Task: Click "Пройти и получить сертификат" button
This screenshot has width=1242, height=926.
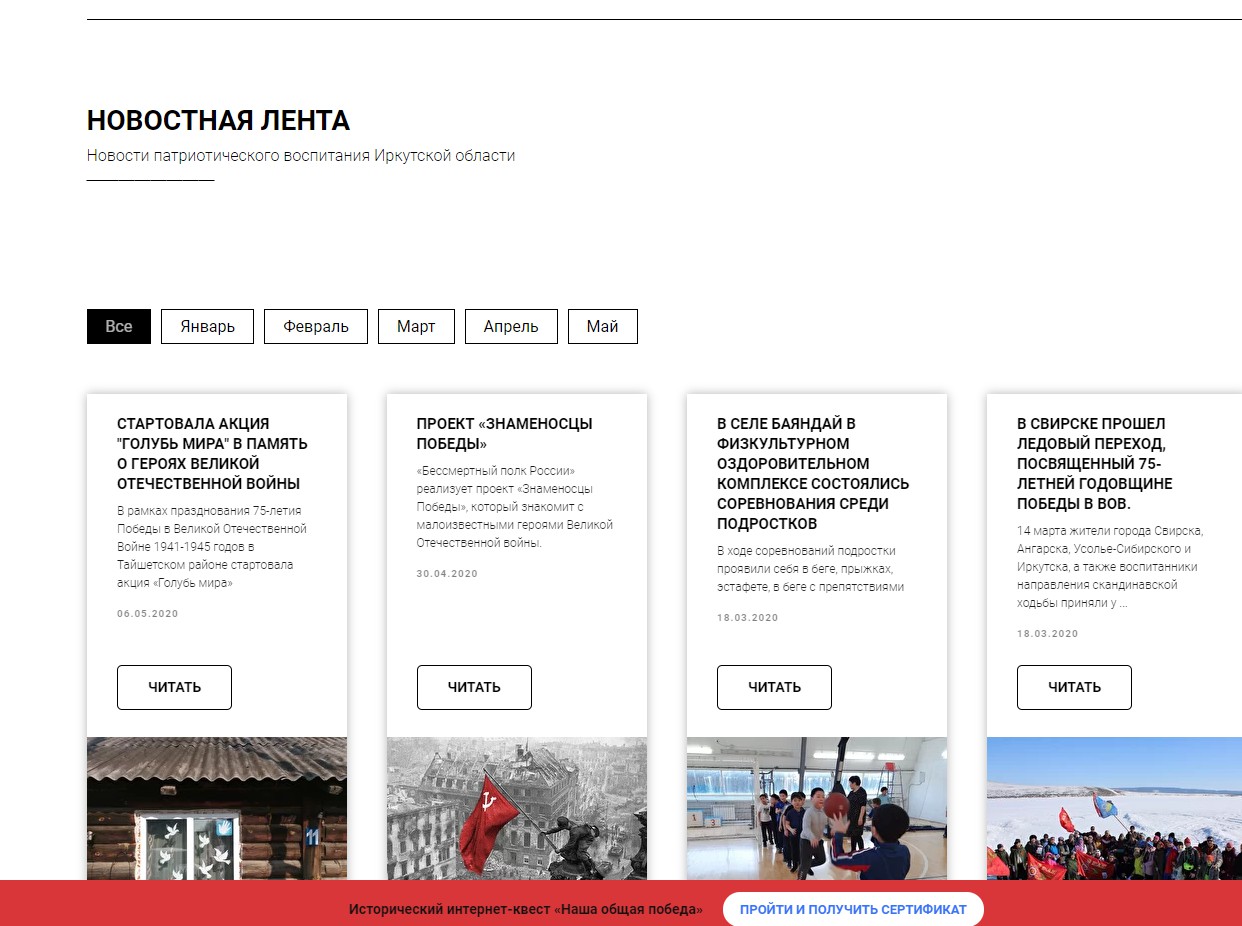Action: click(x=853, y=910)
